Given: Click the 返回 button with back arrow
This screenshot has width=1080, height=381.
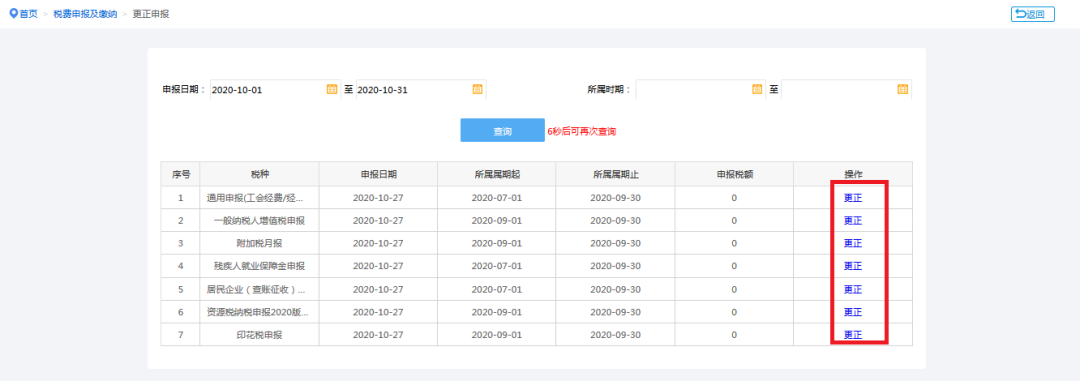Looking at the screenshot, I should point(1032,14).
